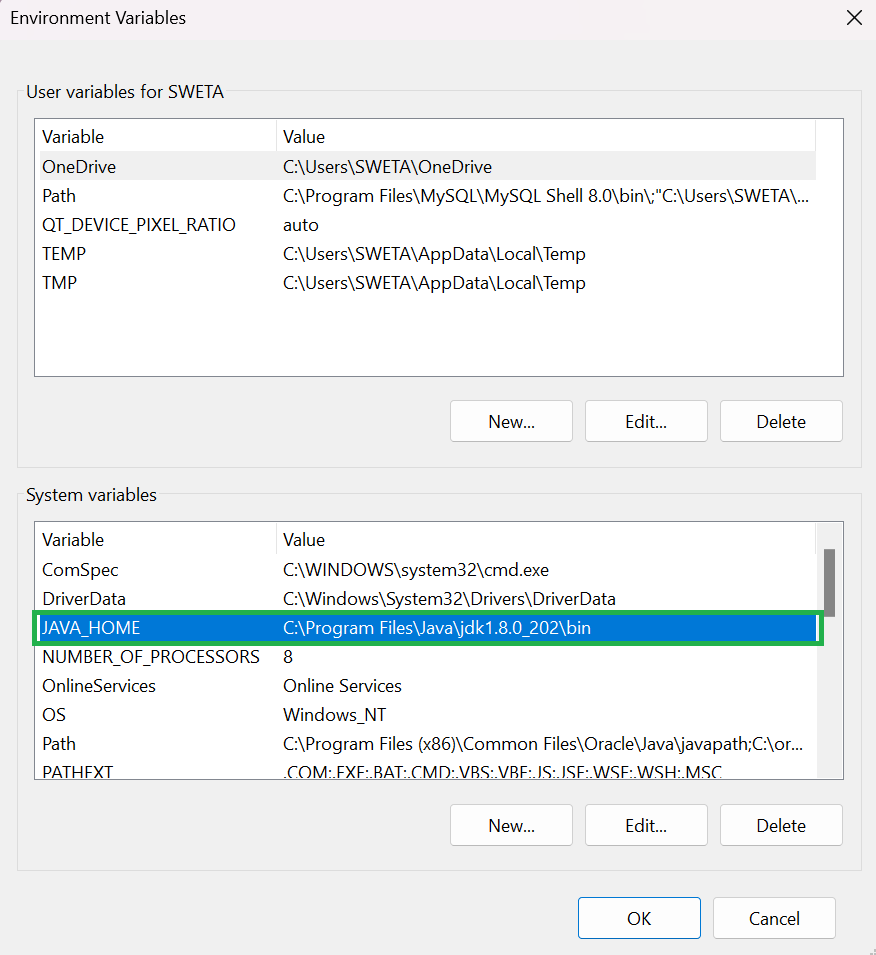
Task: Select the JAVA_HOME system variable
Action: coord(91,628)
